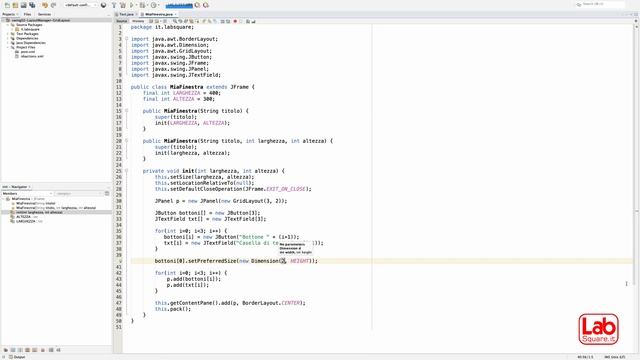
Task: Click the Debug Project toolbar icon
Action: click(142, 5)
